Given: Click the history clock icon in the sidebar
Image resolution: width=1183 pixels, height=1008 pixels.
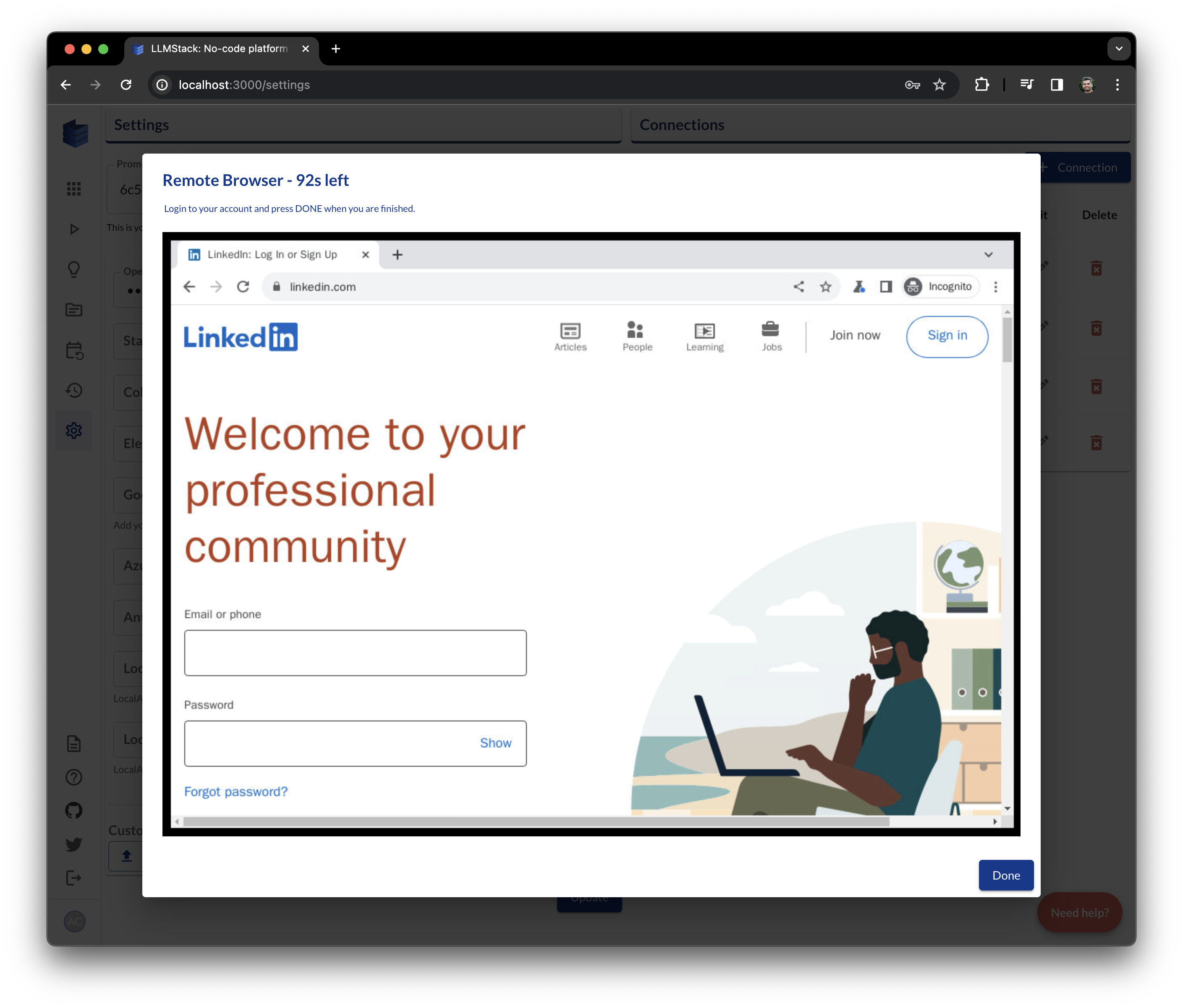Looking at the screenshot, I should coord(74,390).
